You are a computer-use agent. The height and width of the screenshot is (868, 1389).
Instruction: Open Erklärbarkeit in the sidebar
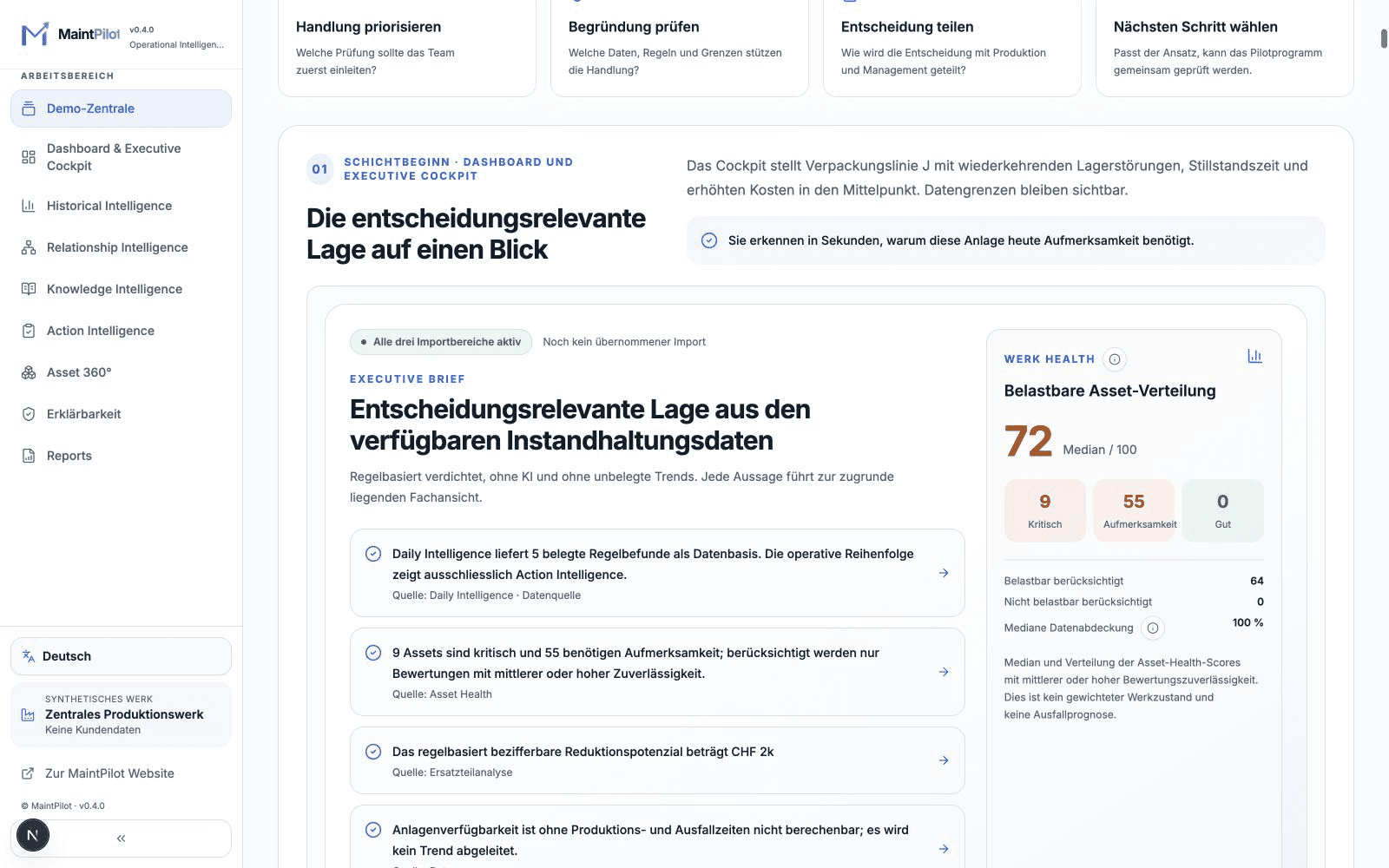pos(121,414)
